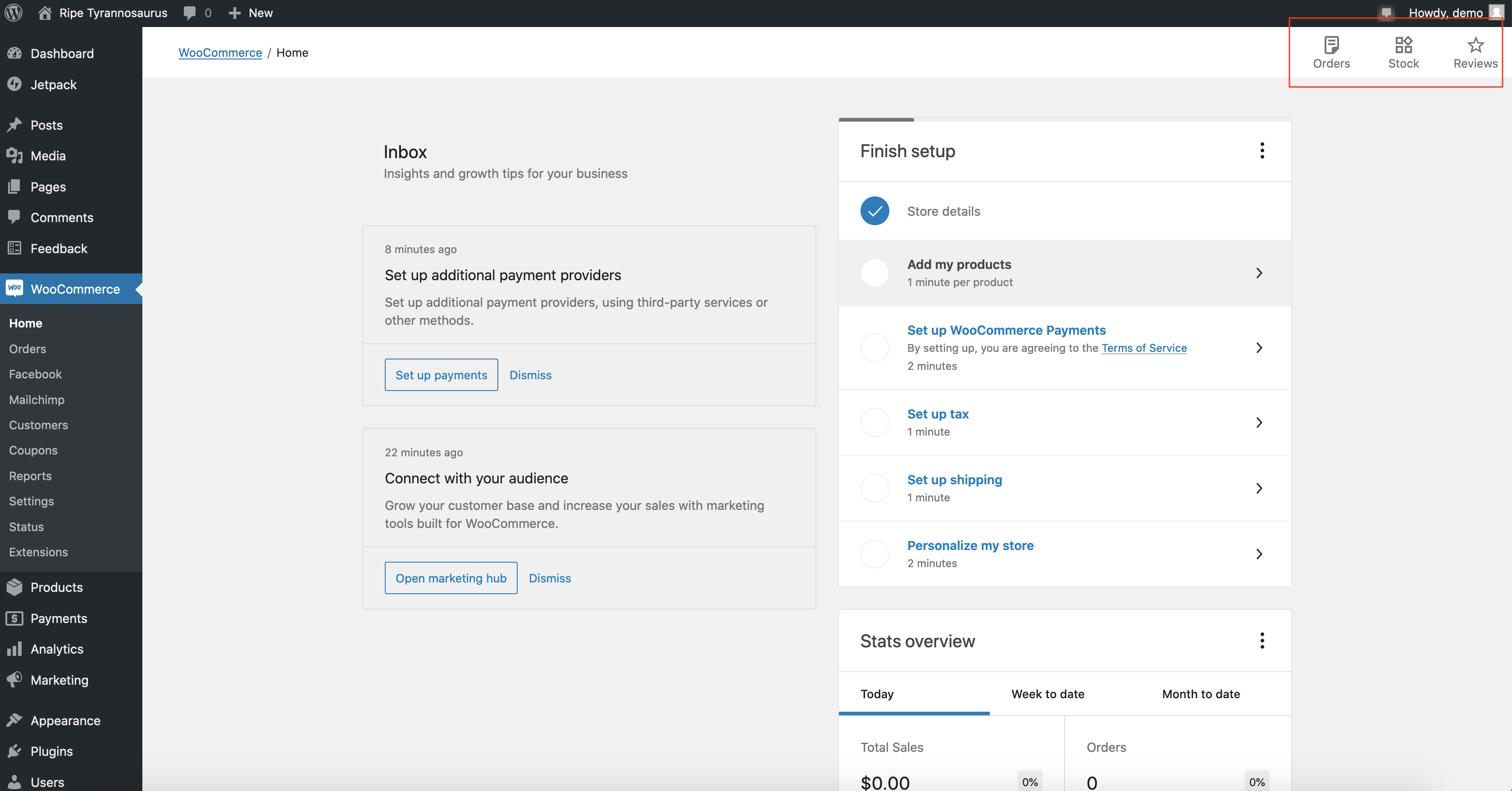This screenshot has height=791, width=1512.
Task: Expand the Add my products chevron
Action: 1259,273
